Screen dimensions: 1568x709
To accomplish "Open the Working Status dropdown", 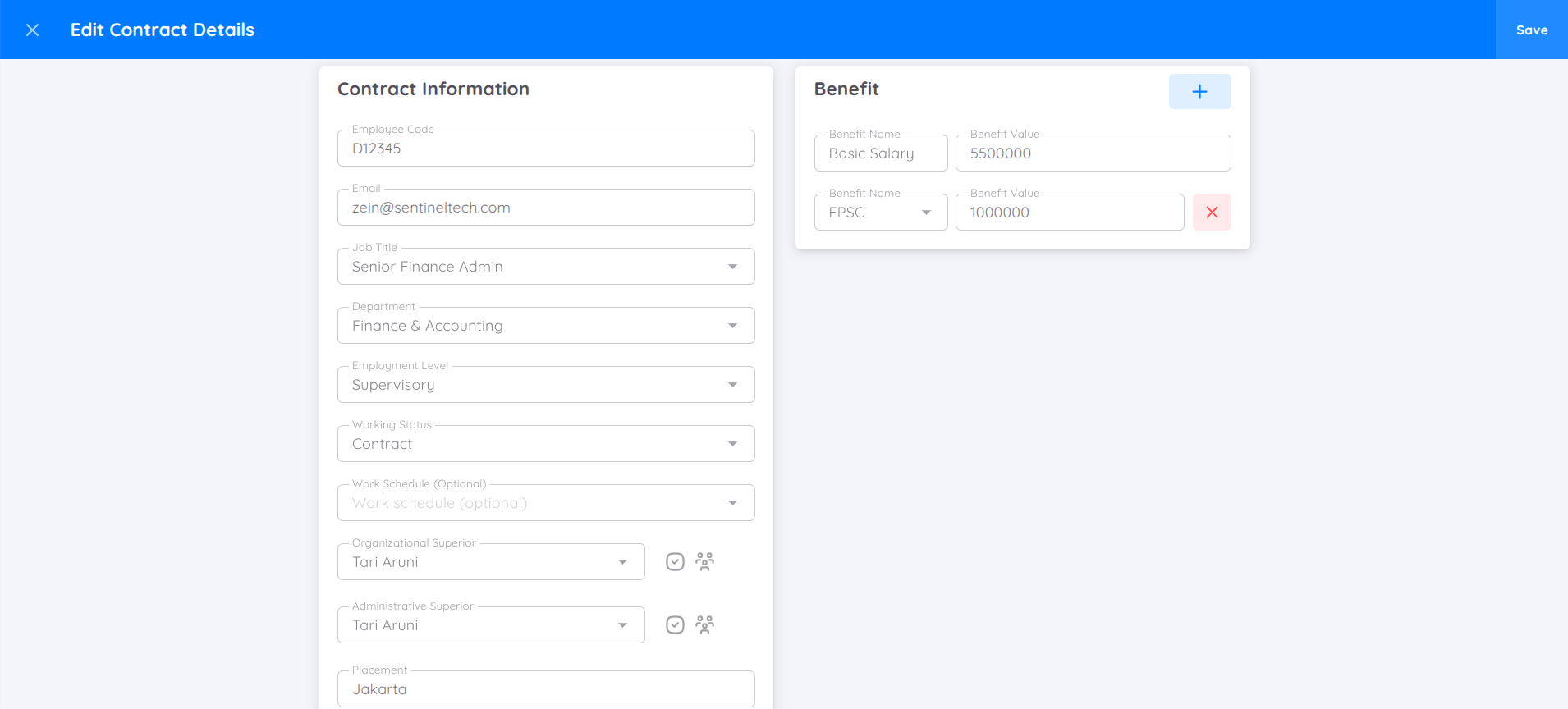I will 731,444.
